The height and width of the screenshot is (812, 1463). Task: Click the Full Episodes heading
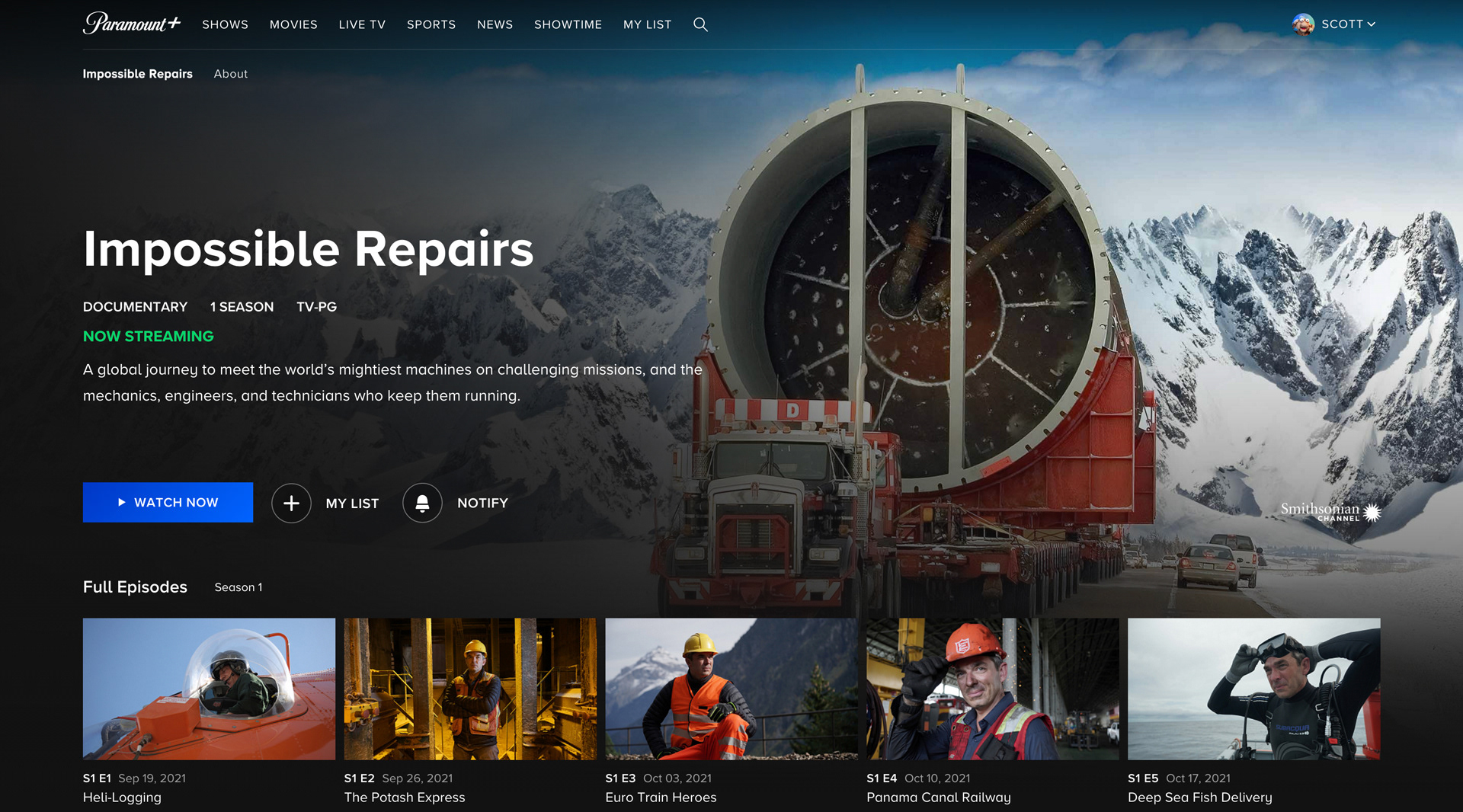pos(135,587)
